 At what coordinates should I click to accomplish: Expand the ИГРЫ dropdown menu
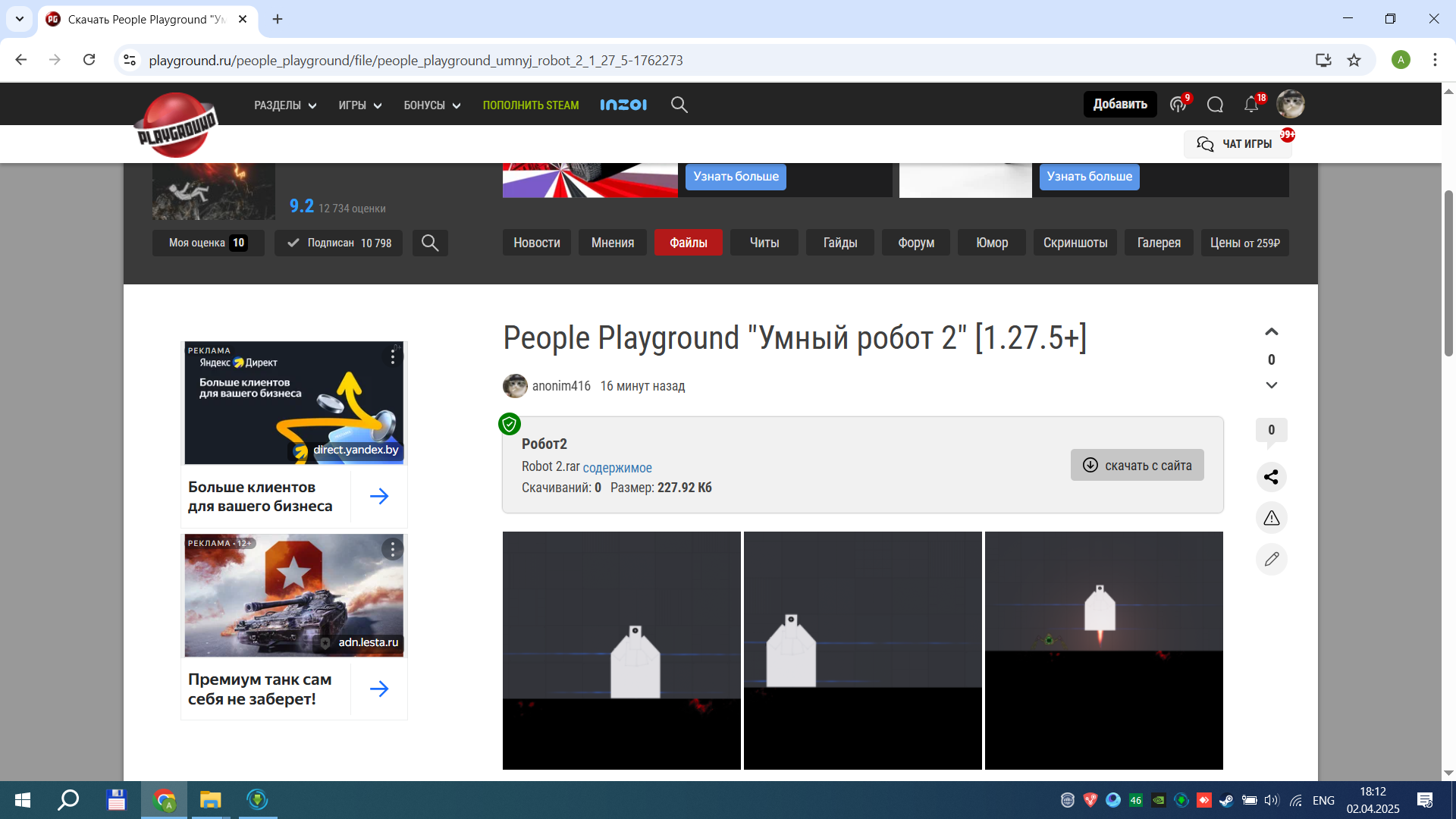pyautogui.click(x=359, y=105)
